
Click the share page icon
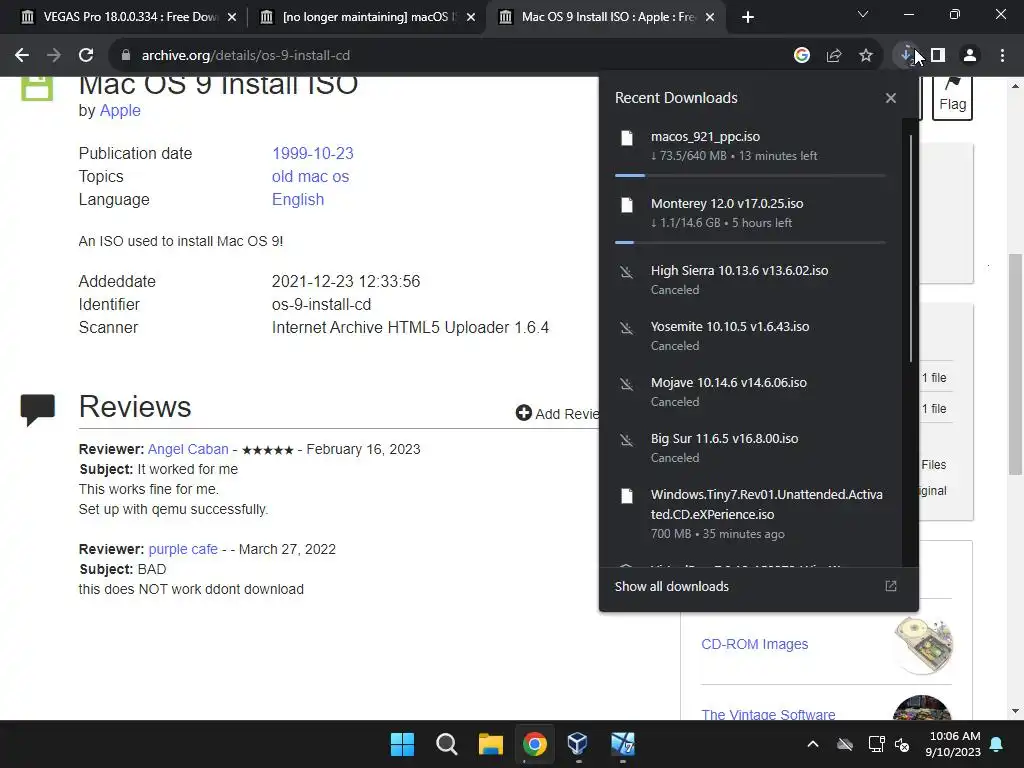pos(834,56)
